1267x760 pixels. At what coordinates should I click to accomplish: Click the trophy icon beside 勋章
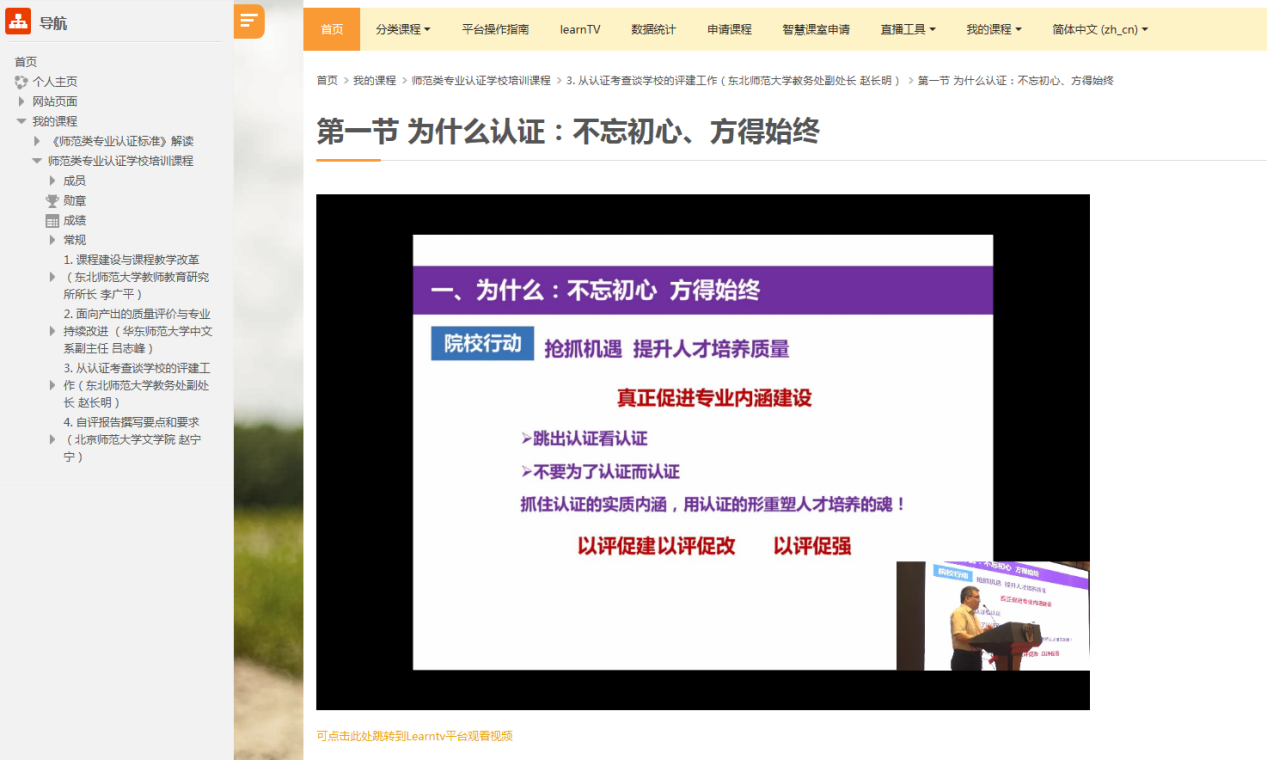(x=52, y=201)
